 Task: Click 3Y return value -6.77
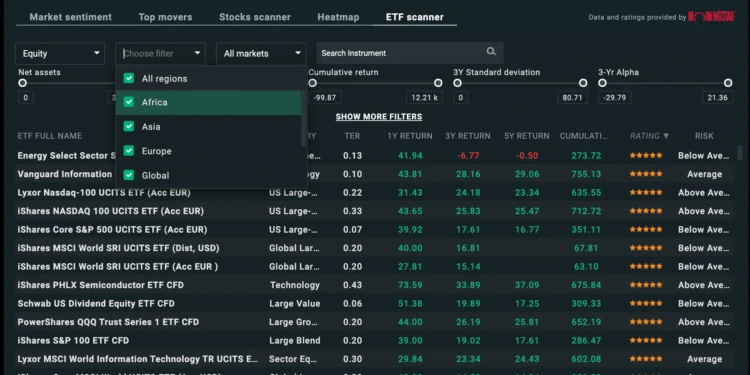pyautogui.click(x=468, y=155)
